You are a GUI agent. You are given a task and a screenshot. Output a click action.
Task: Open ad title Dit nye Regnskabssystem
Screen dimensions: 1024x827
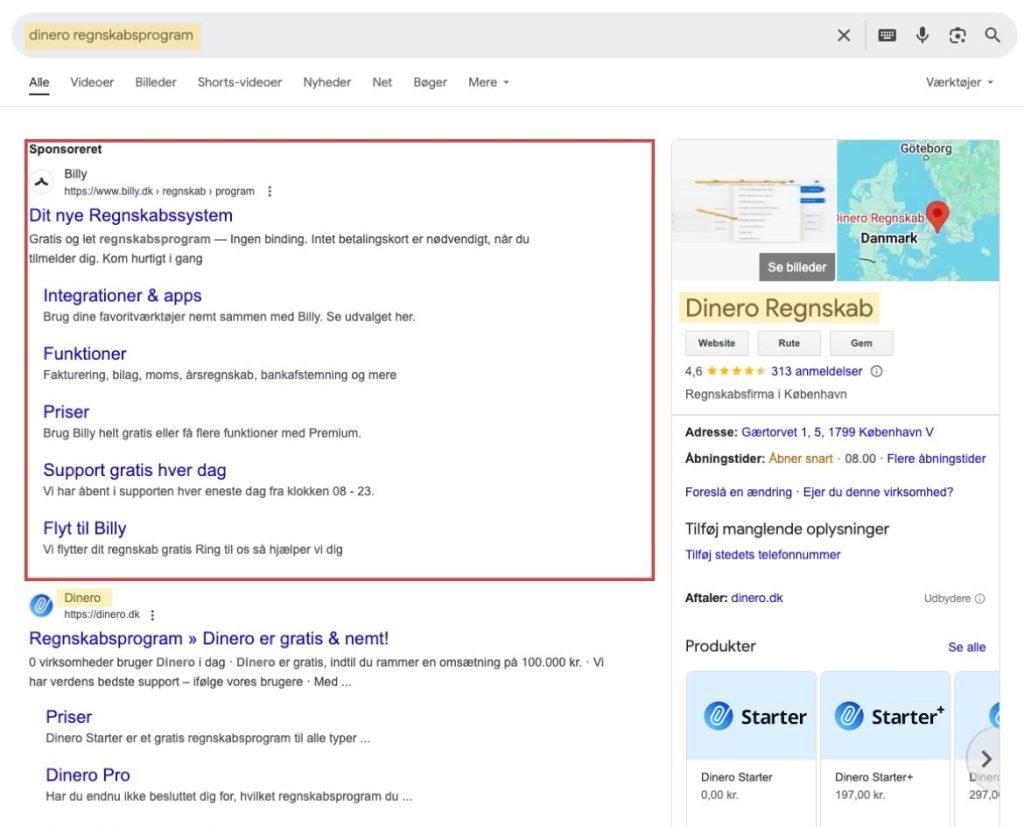[131, 216]
